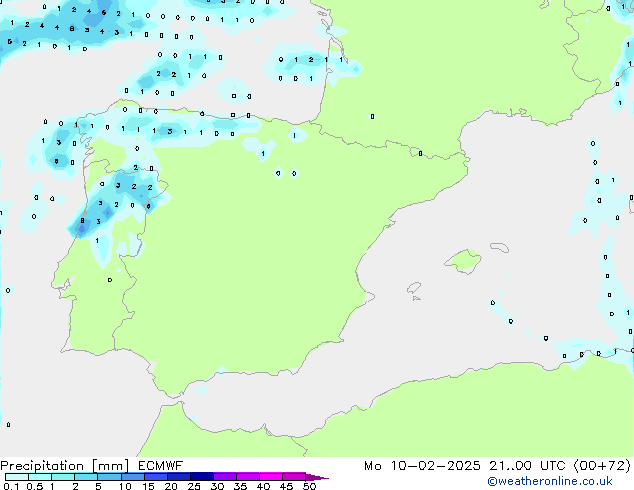Click Ibiza island outline on the map
Image resolution: width=634 pixels, height=490 pixels.
414,288
